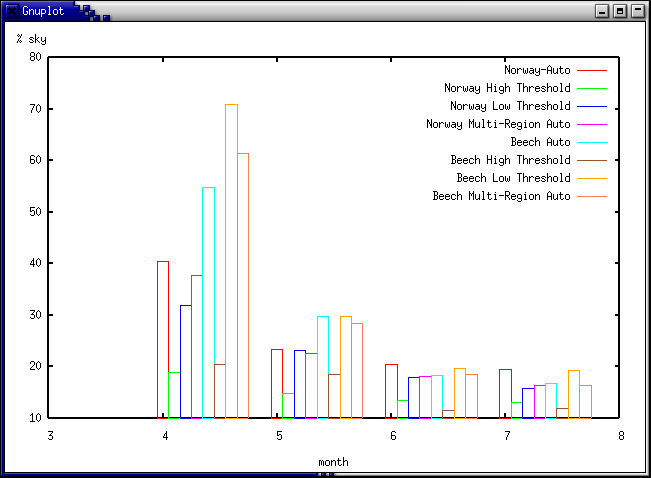Close the Gnuplot window
Screen dimensions: 651x478
point(637,11)
